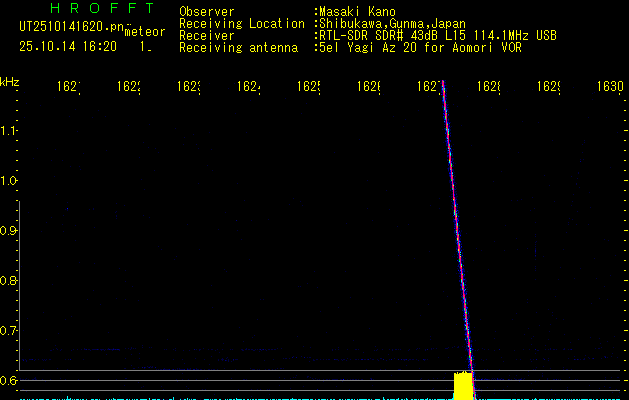
Task: Click the 5el Yagi antenna description
Action: click(417, 47)
